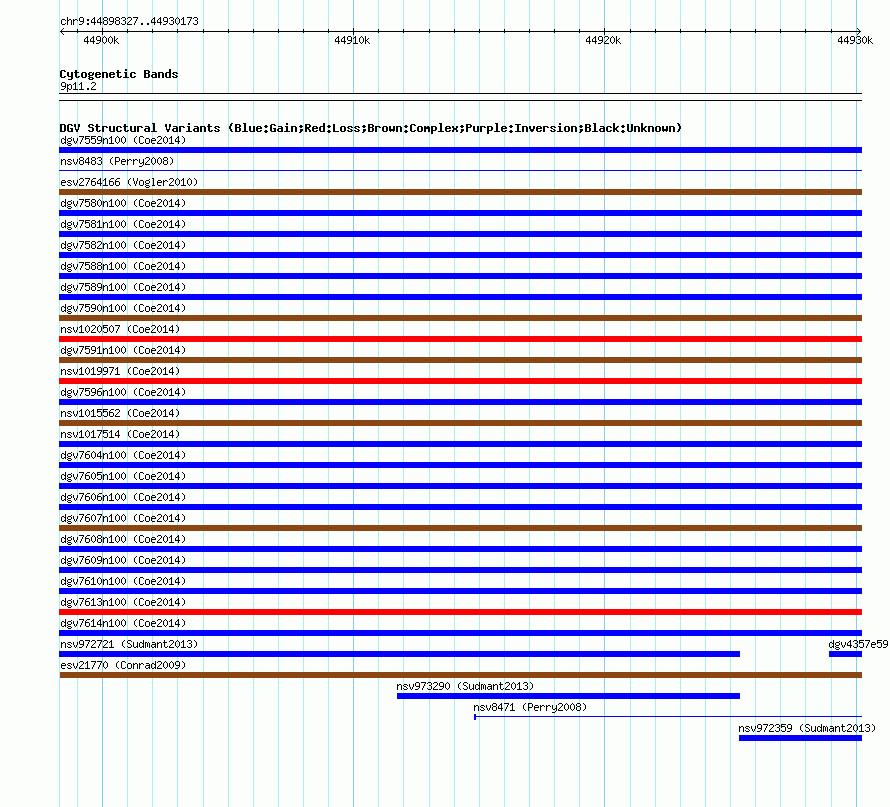Click red loss bar under nsv1019971
The height and width of the screenshot is (807, 890).
460,381
